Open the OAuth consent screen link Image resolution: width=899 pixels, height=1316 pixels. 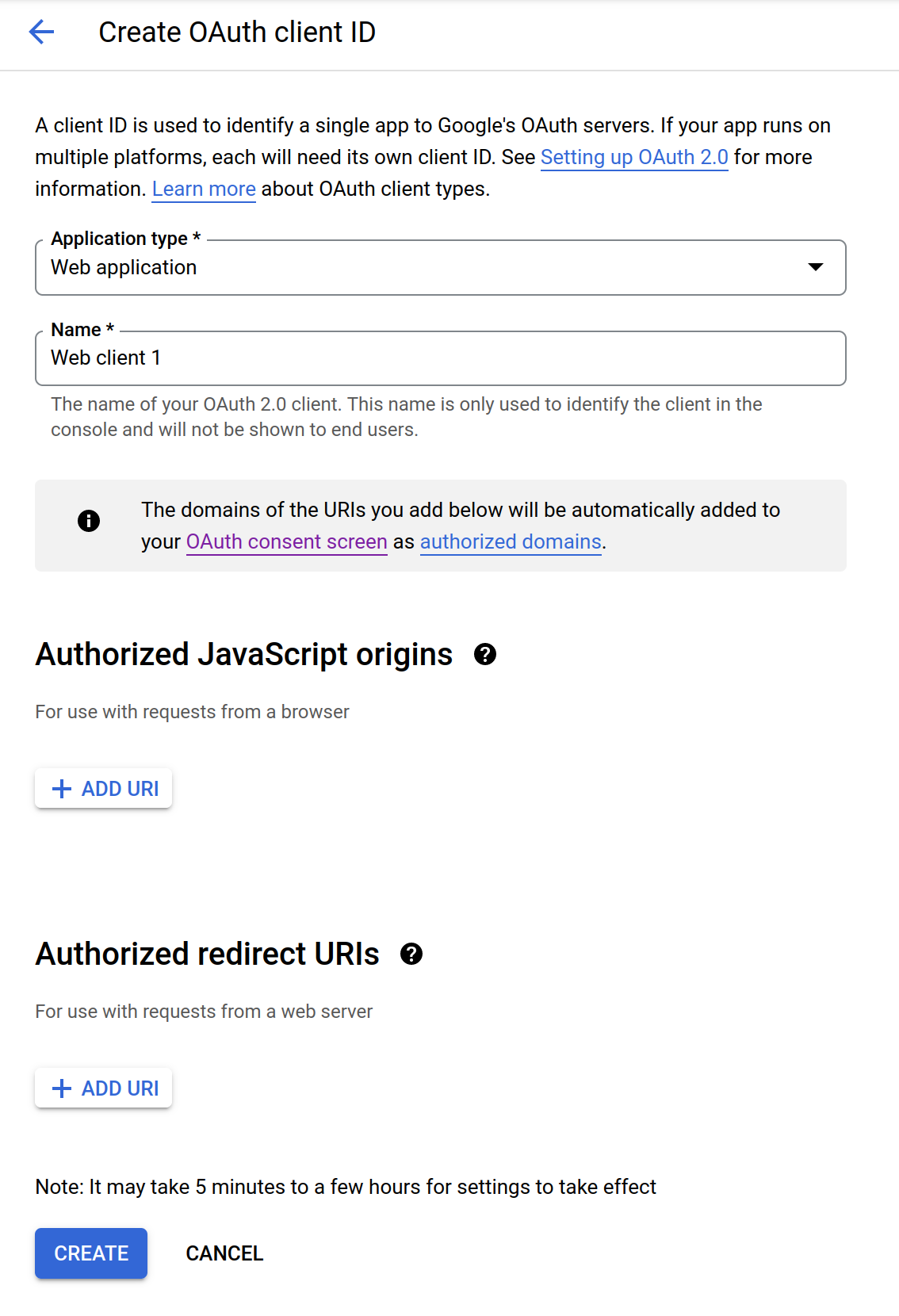tap(286, 541)
